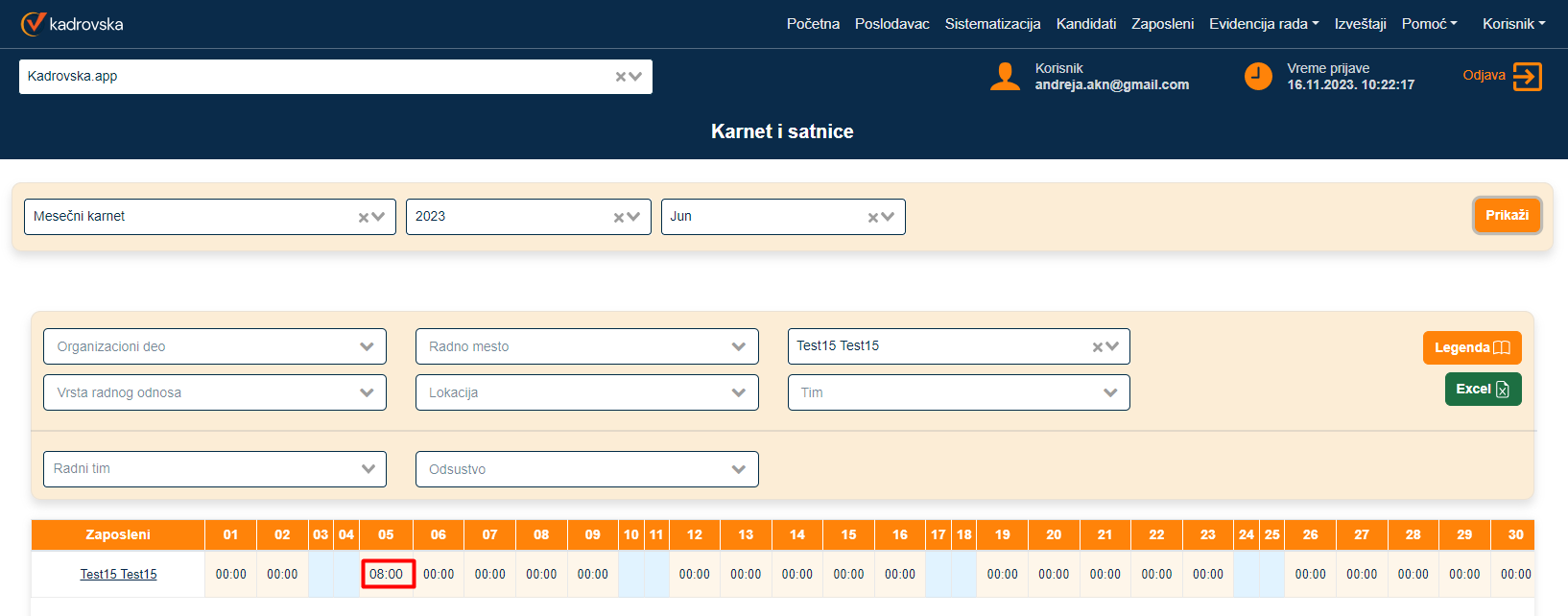Expand the Organizacioni deo dropdown
Viewport: 1568px width, 616px height.
(x=367, y=346)
